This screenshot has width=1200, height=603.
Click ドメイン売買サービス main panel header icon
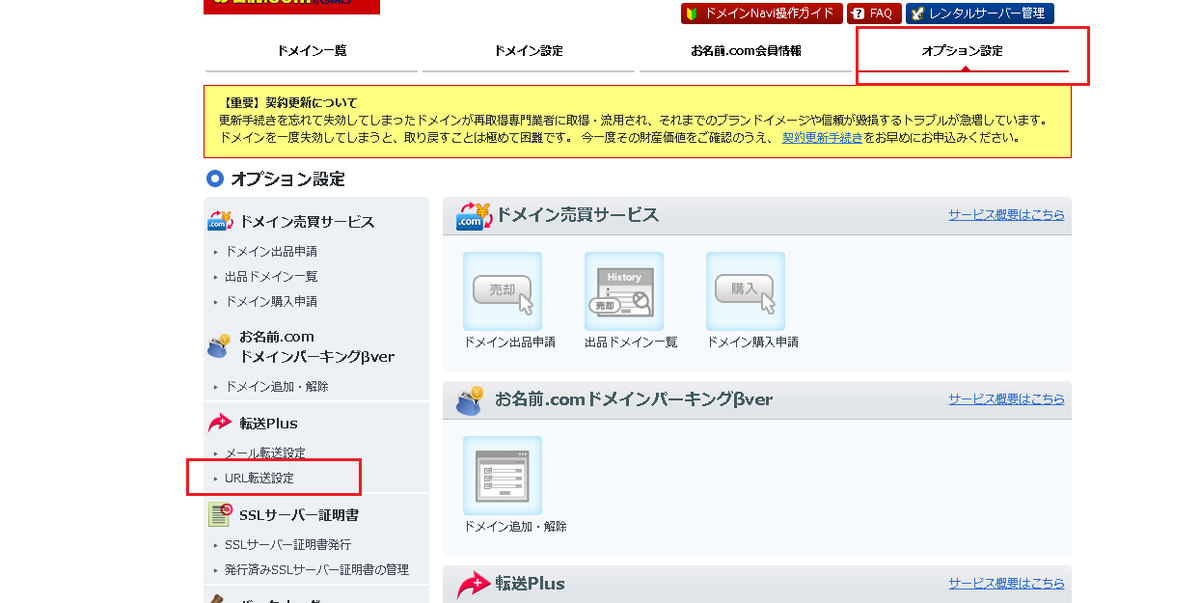pos(472,216)
